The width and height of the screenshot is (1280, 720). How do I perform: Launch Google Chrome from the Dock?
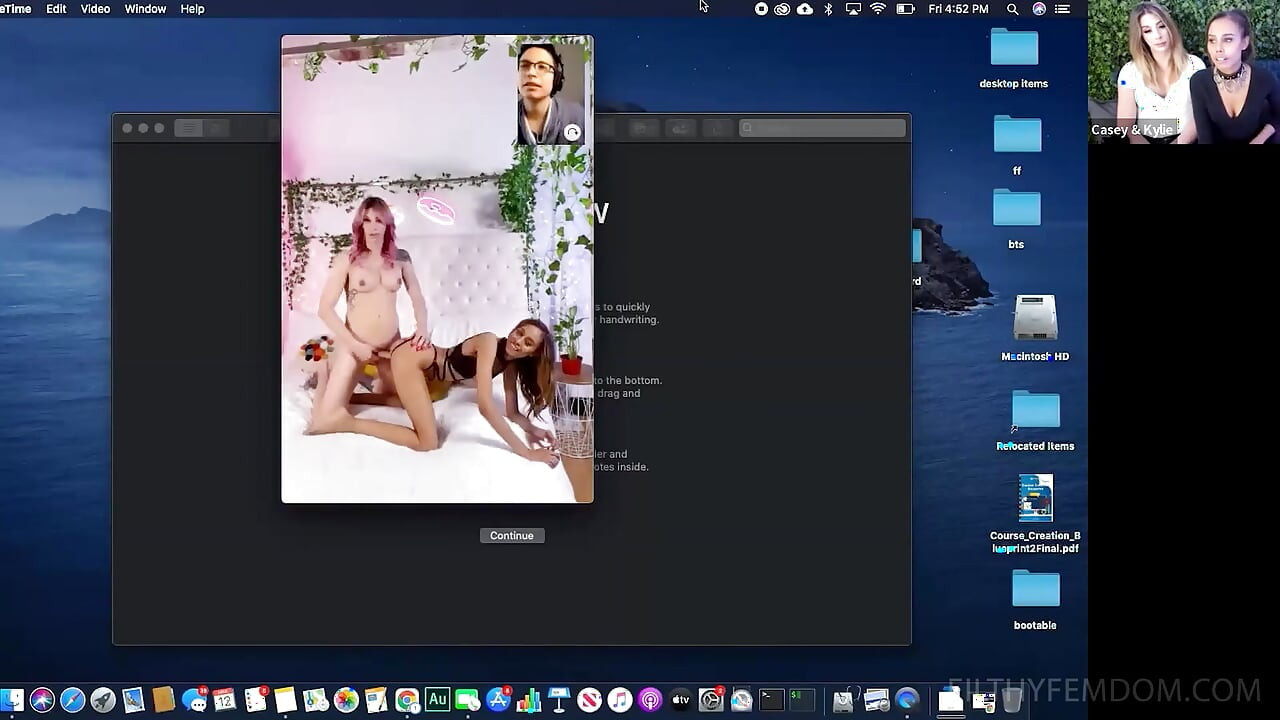406,698
